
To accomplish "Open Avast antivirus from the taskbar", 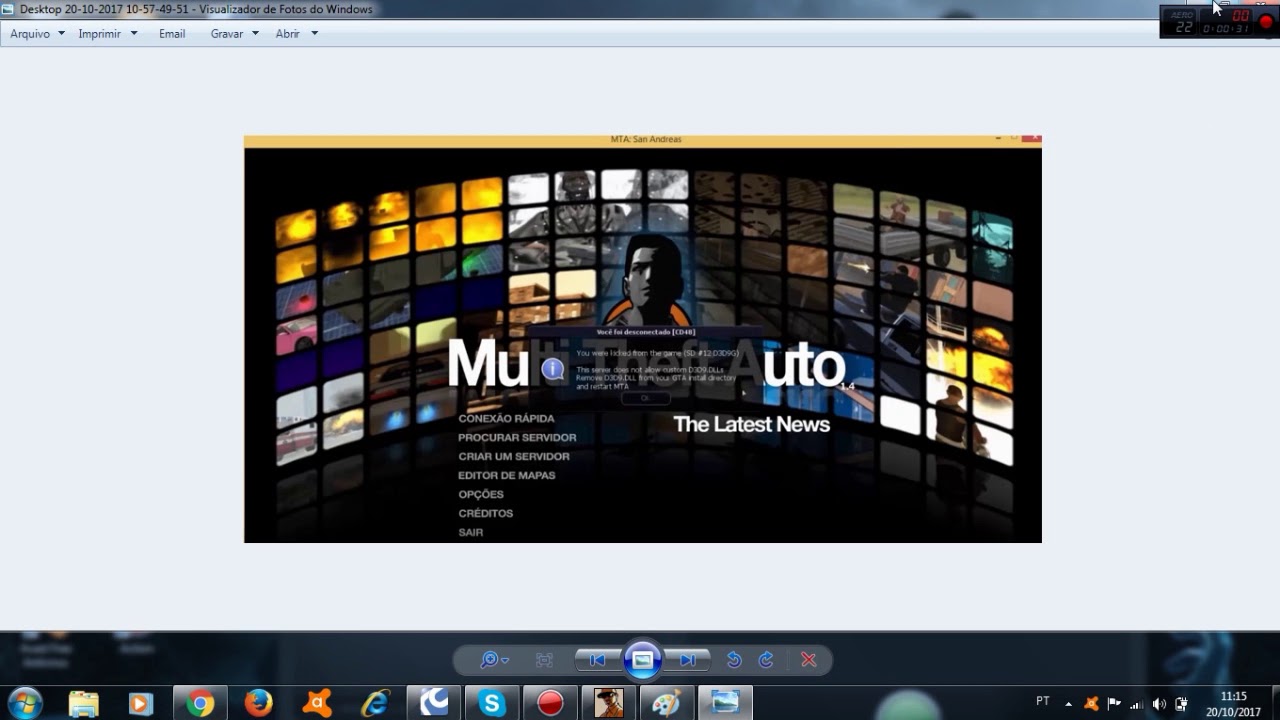I will [x=317, y=704].
